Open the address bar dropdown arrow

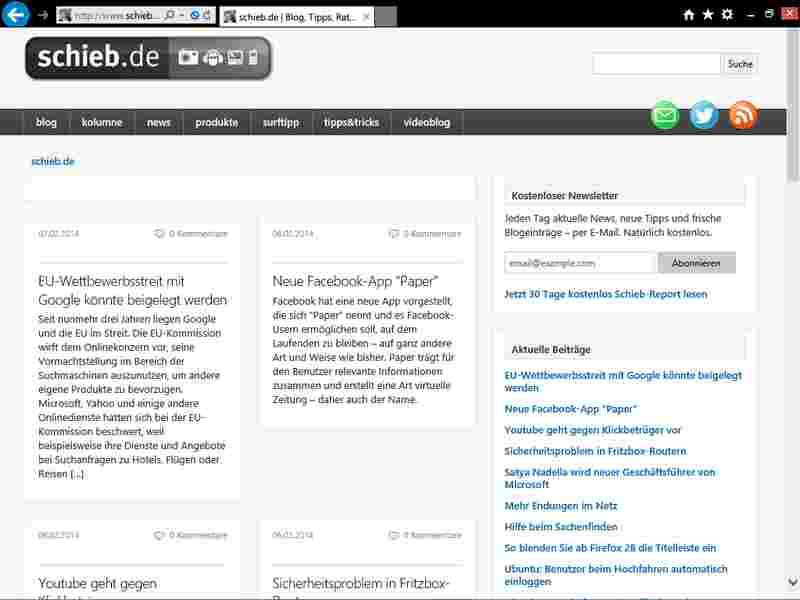coord(182,15)
